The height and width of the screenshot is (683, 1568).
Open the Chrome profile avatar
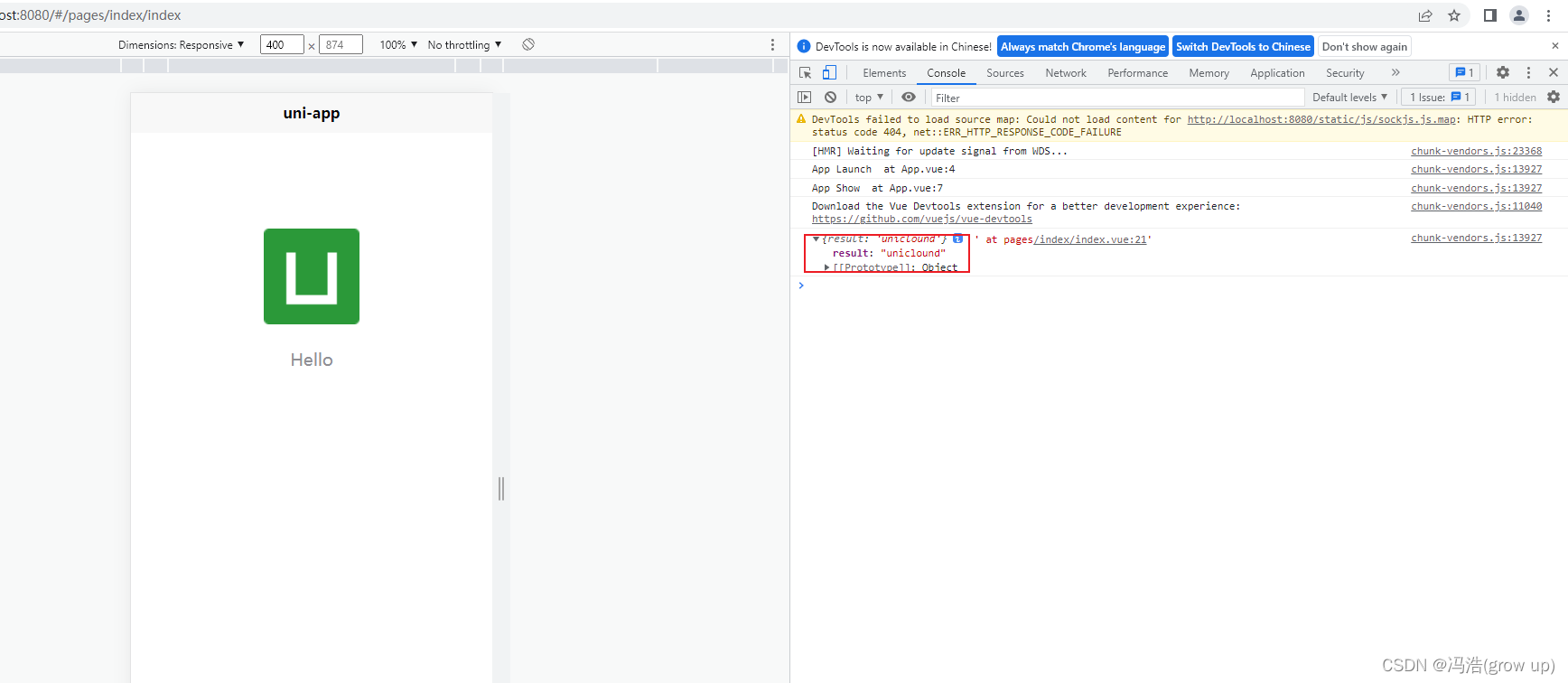(x=1519, y=15)
